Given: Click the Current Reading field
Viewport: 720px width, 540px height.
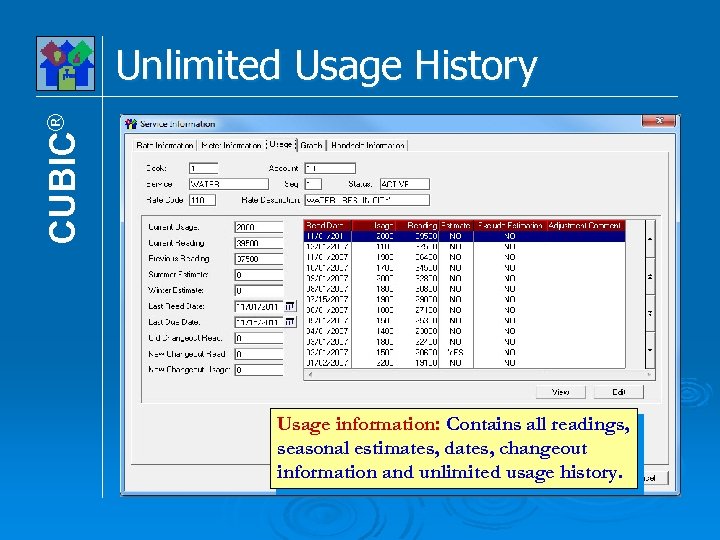Looking at the screenshot, I should click(x=259, y=243).
